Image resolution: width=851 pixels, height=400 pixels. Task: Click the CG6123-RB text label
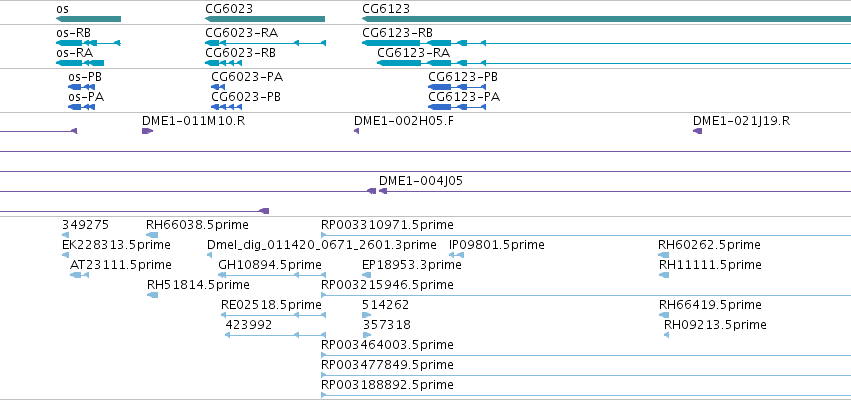(x=397, y=33)
